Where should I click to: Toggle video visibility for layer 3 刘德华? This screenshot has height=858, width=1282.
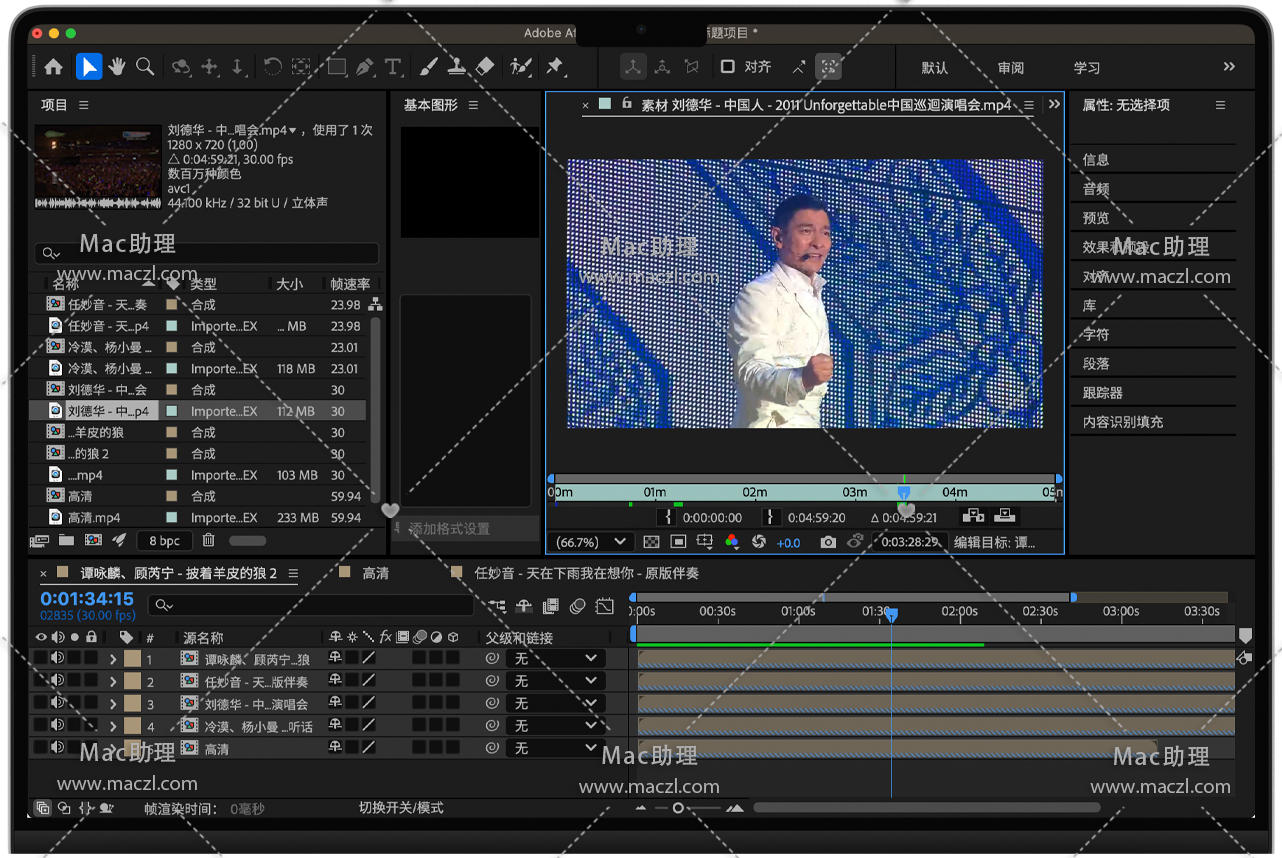(41, 703)
